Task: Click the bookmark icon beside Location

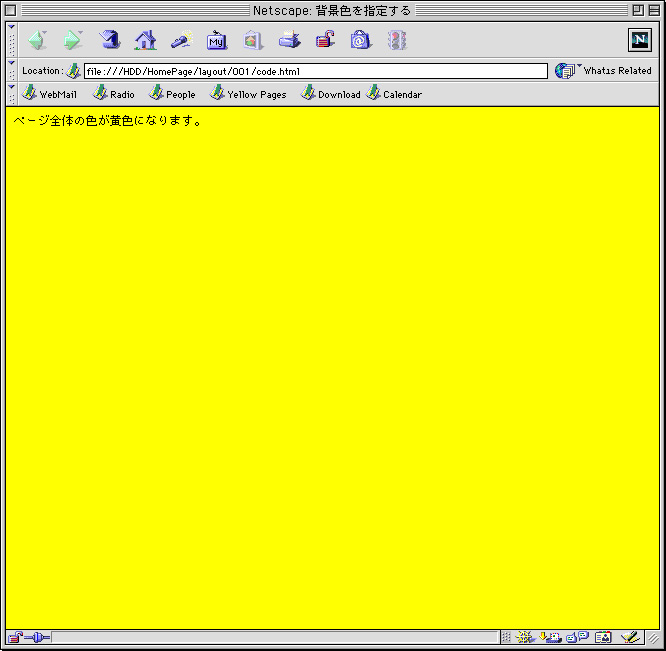Action: [x=73, y=71]
